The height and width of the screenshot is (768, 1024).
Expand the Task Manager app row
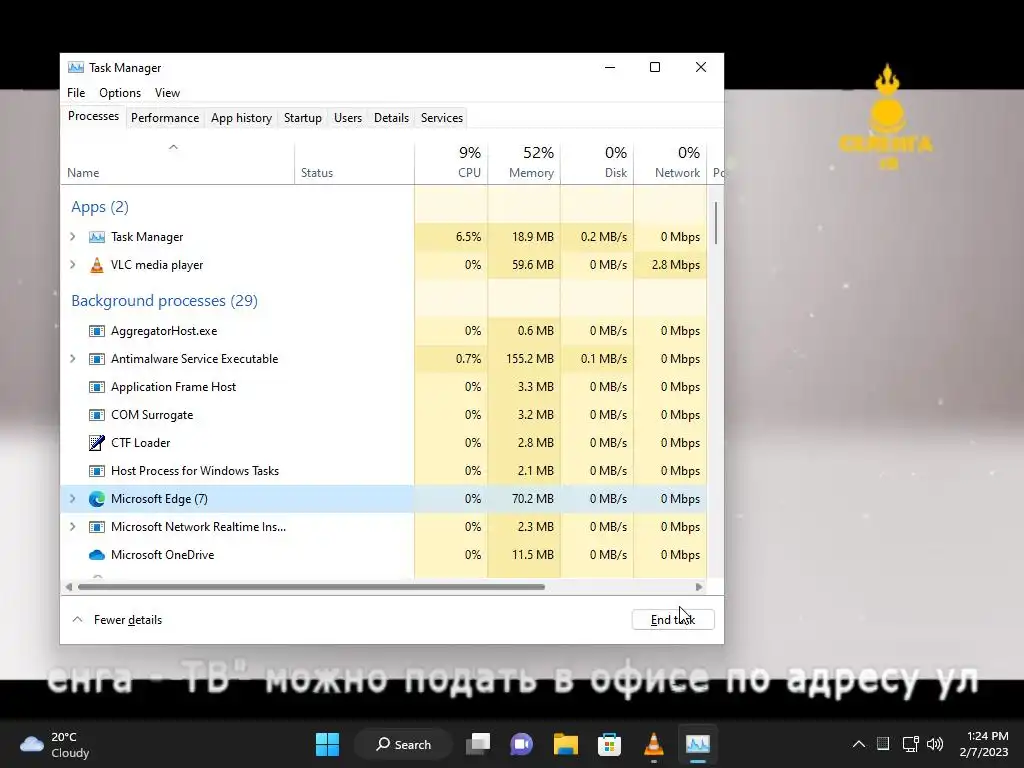point(72,237)
